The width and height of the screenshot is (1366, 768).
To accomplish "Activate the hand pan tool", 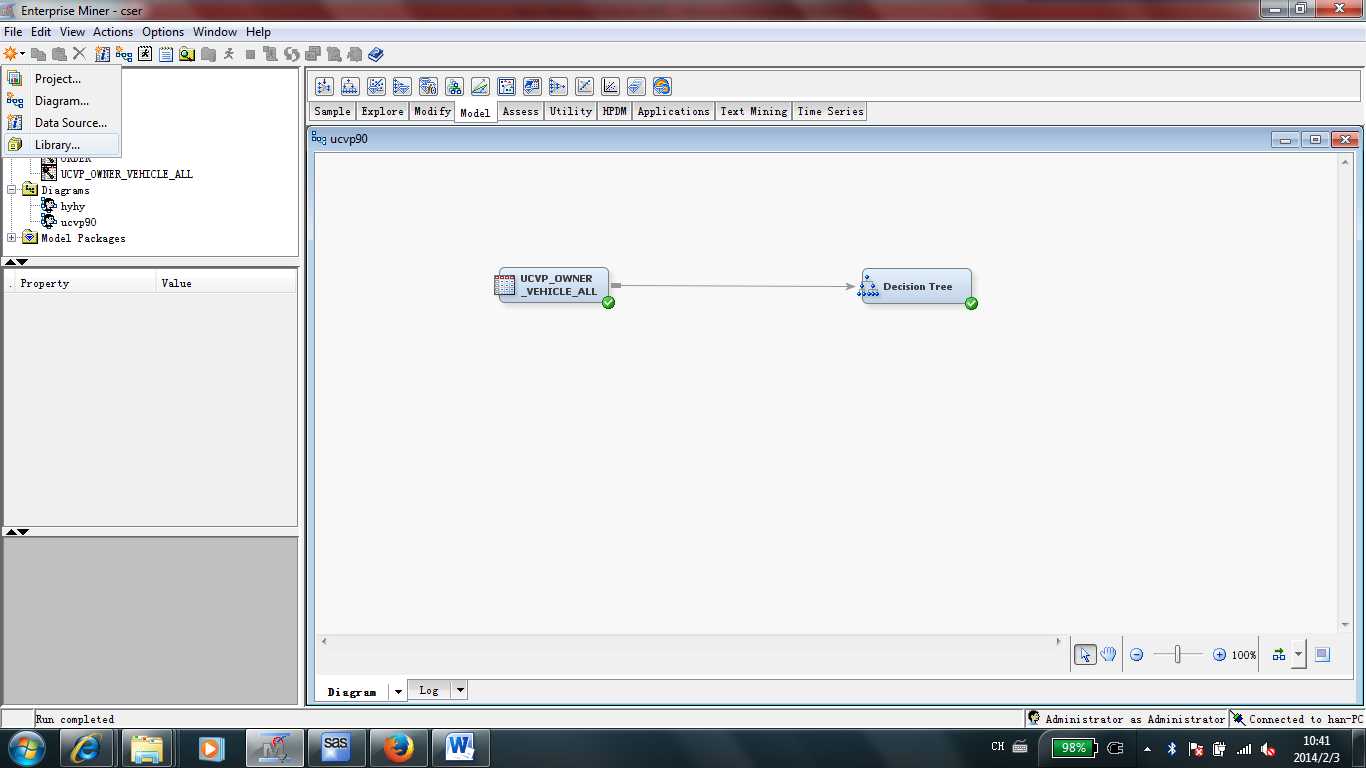I will (x=1108, y=655).
